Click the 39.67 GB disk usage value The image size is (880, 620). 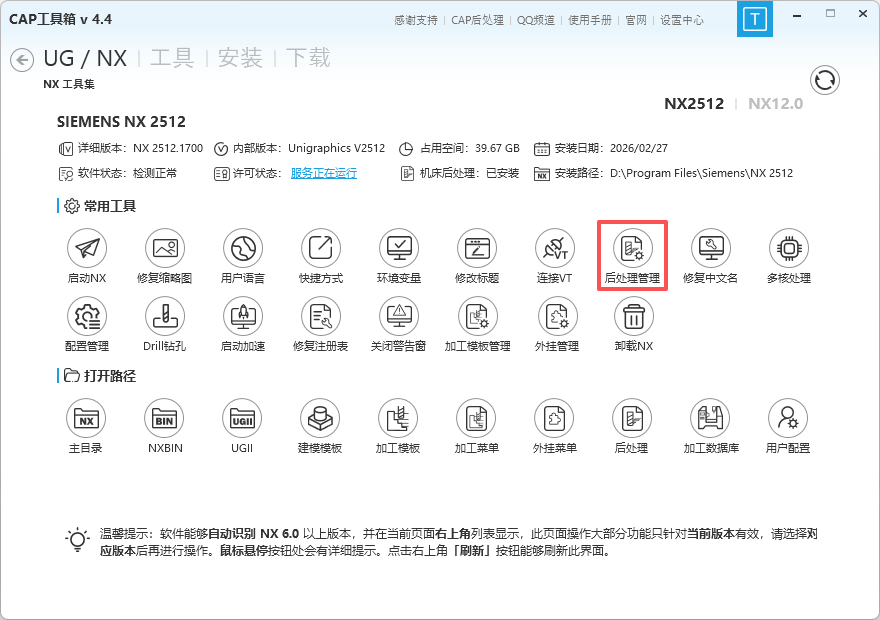[497, 148]
